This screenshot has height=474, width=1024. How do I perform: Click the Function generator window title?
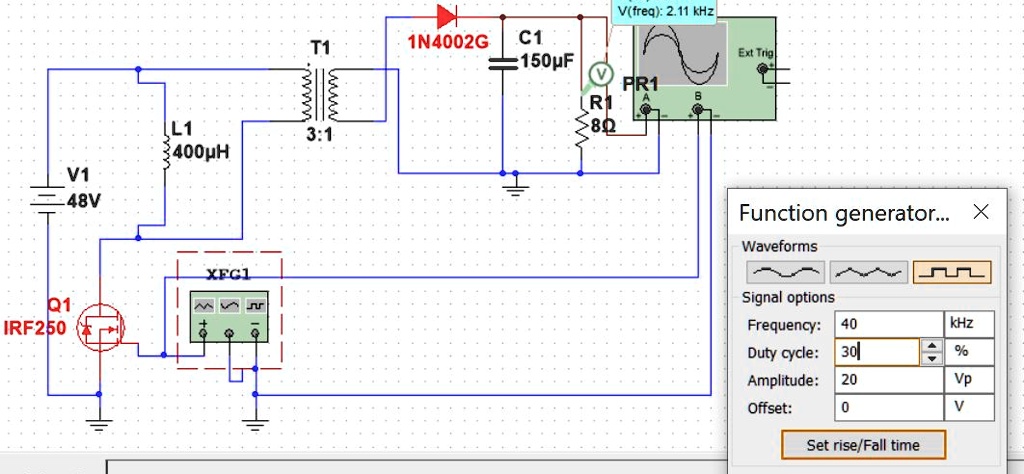point(844,213)
